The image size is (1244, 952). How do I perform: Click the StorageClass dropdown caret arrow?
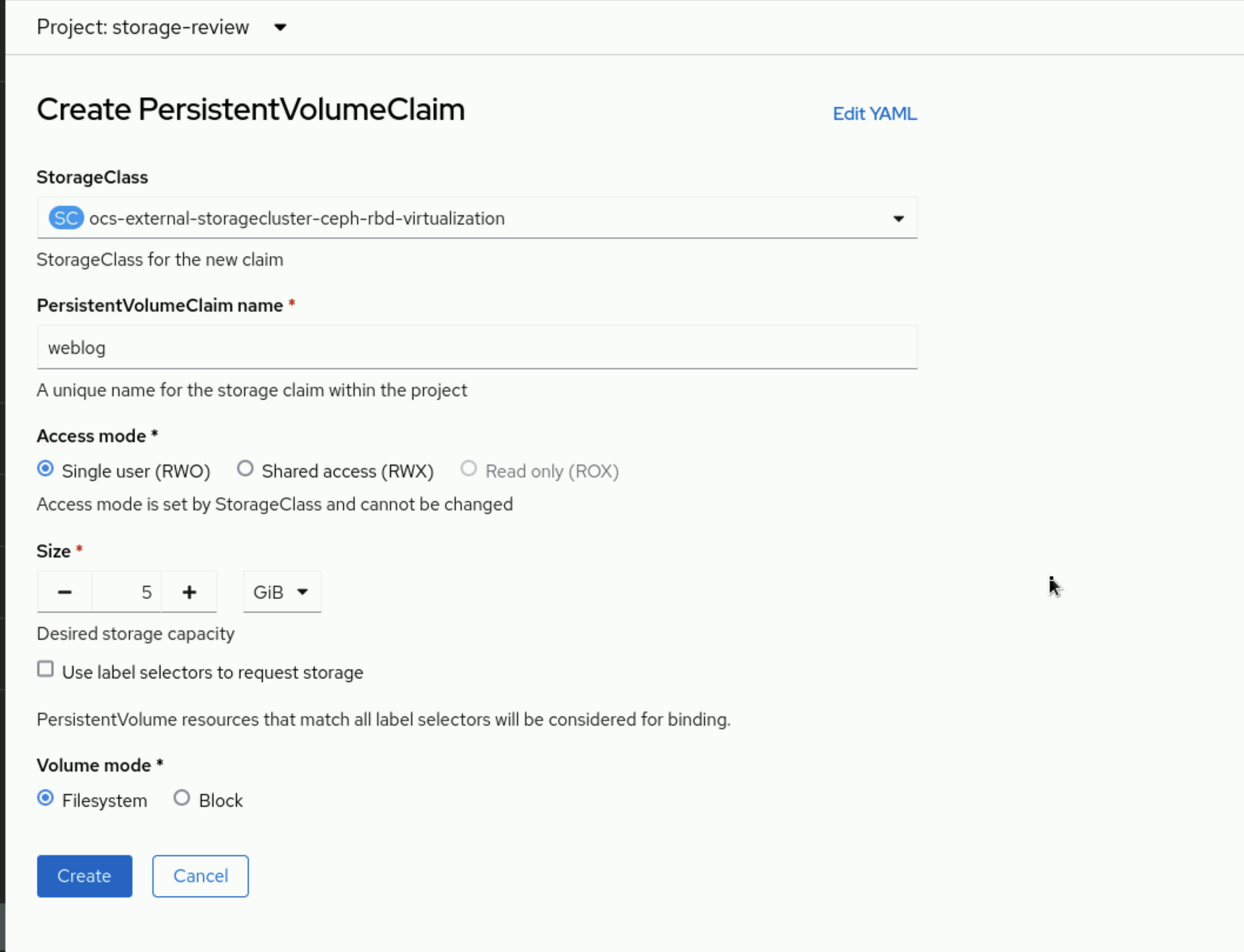click(x=899, y=219)
